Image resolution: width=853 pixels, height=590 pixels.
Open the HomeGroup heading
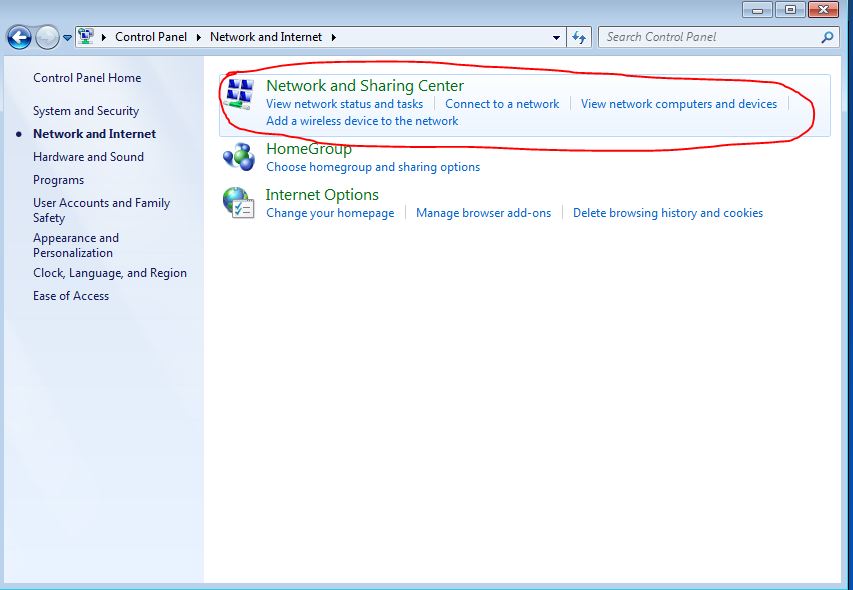[x=309, y=148]
